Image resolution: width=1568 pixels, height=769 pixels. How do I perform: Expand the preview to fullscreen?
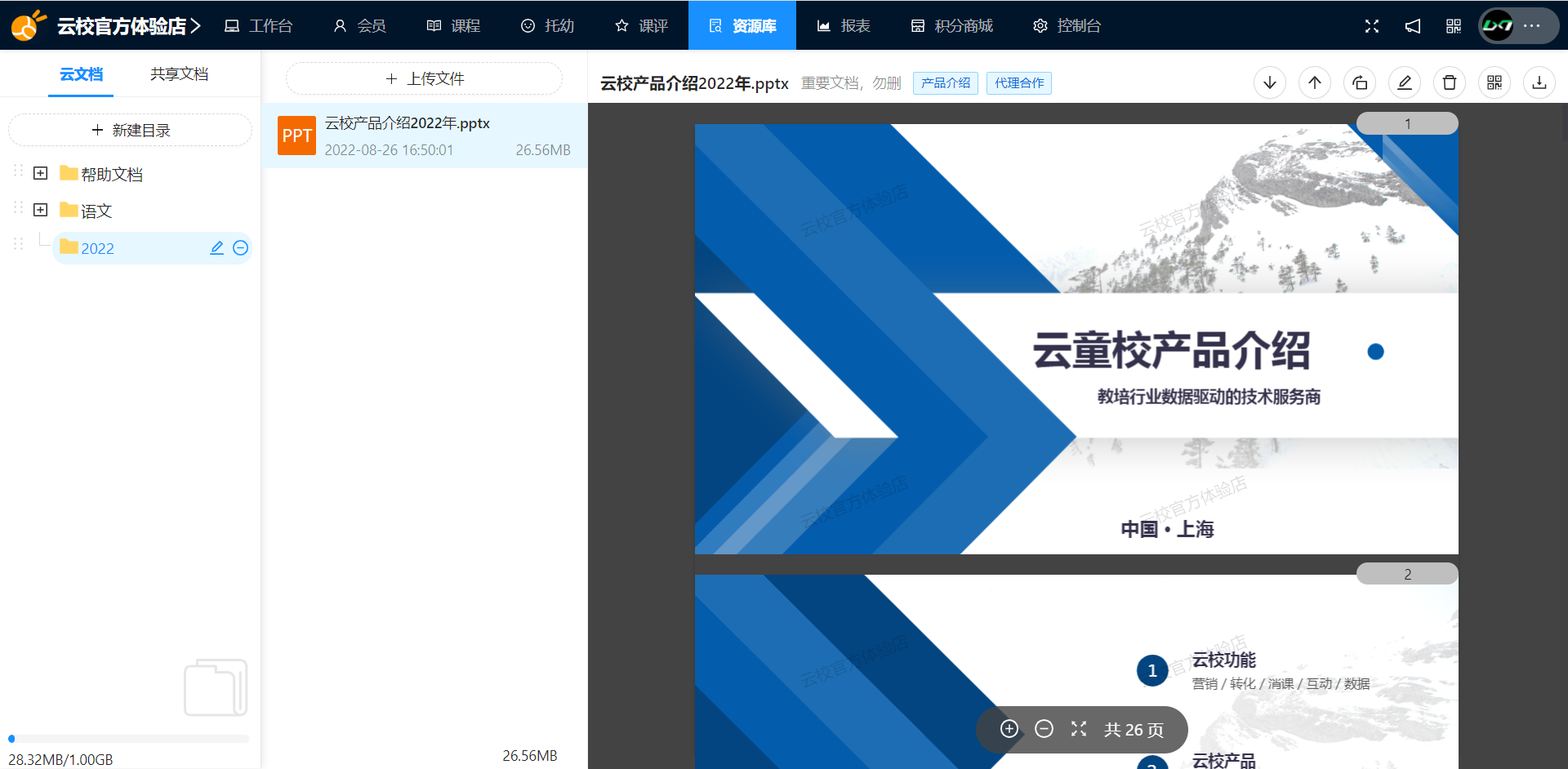click(x=1079, y=729)
